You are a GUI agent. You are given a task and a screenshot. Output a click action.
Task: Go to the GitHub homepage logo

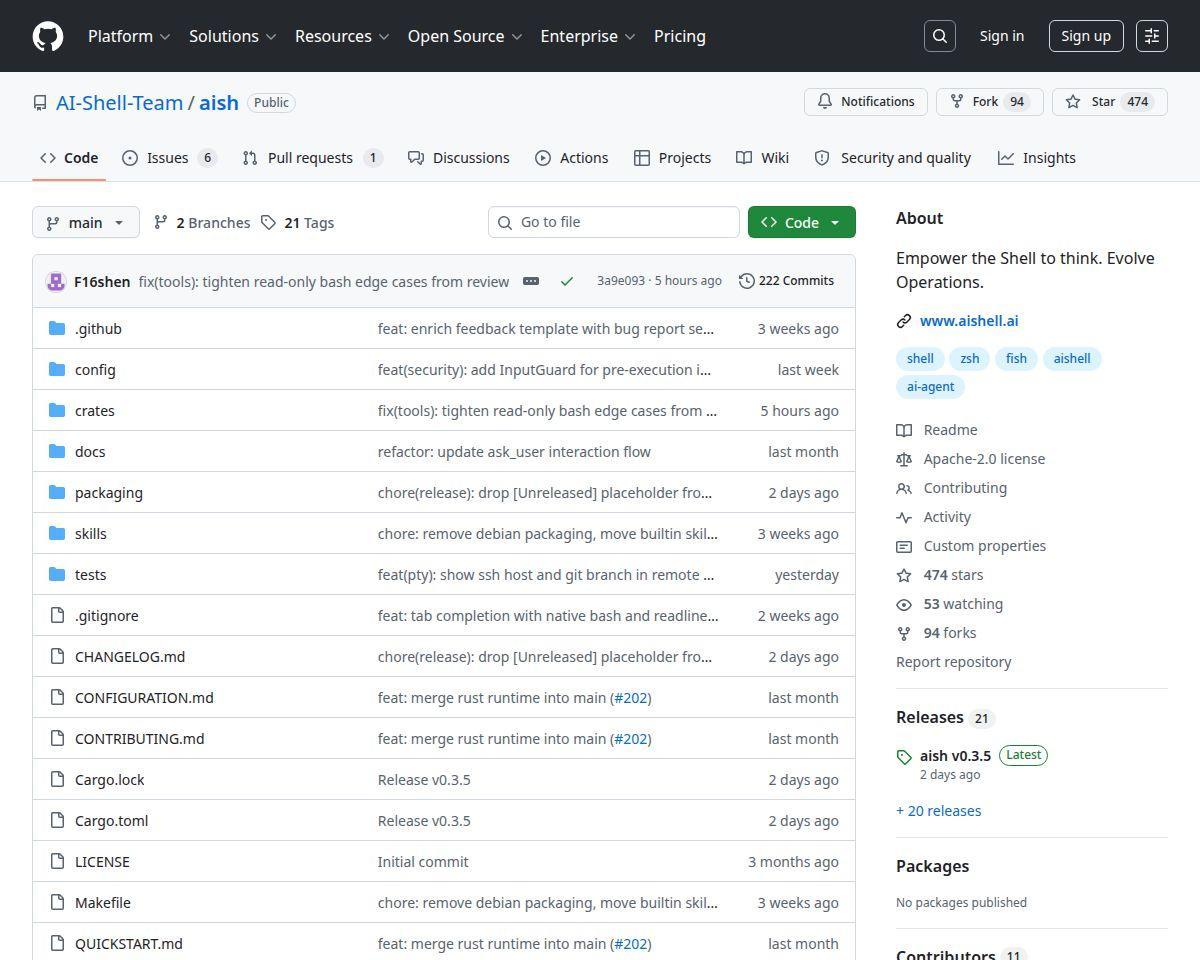[48, 36]
